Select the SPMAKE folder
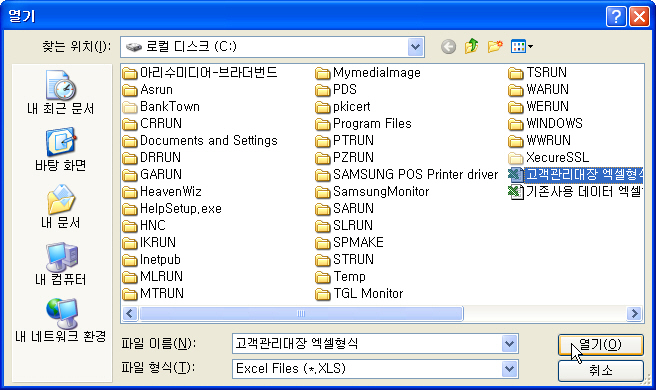The image size is (656, 390). [x=350, y=242]
